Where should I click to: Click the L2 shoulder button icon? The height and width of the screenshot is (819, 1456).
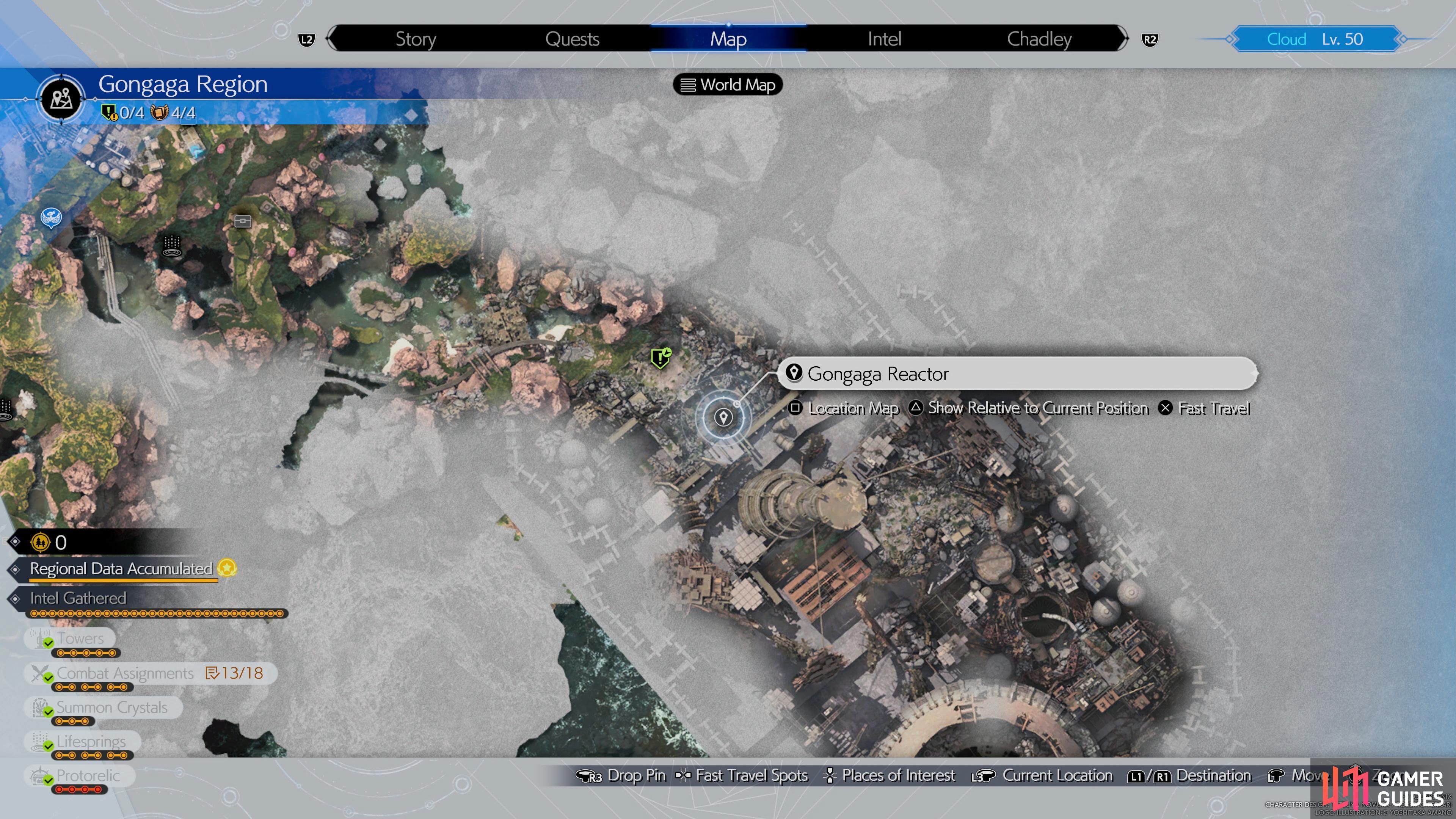[x=306, y=39]
